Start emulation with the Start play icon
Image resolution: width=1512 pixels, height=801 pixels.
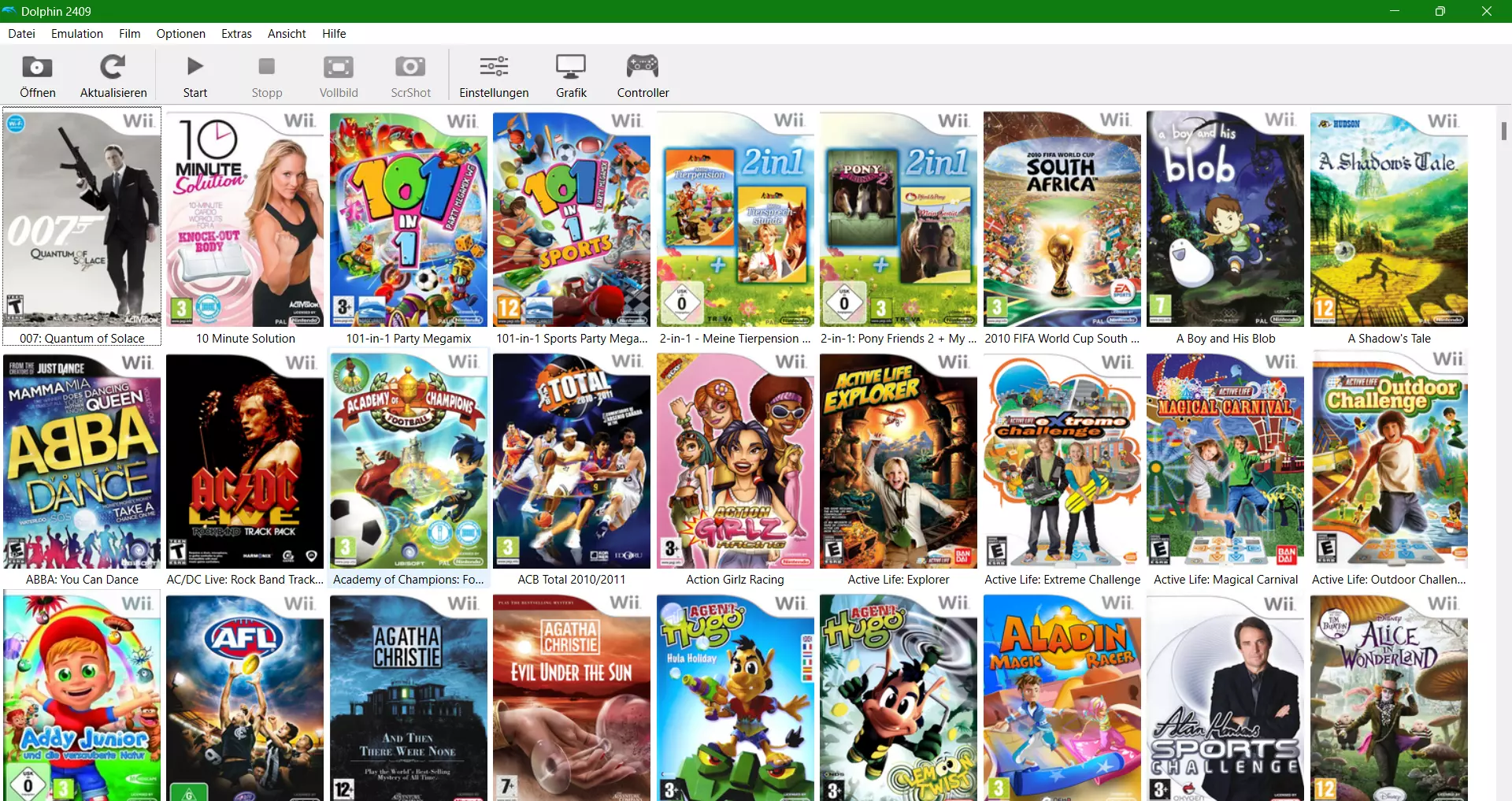point(195,66)
